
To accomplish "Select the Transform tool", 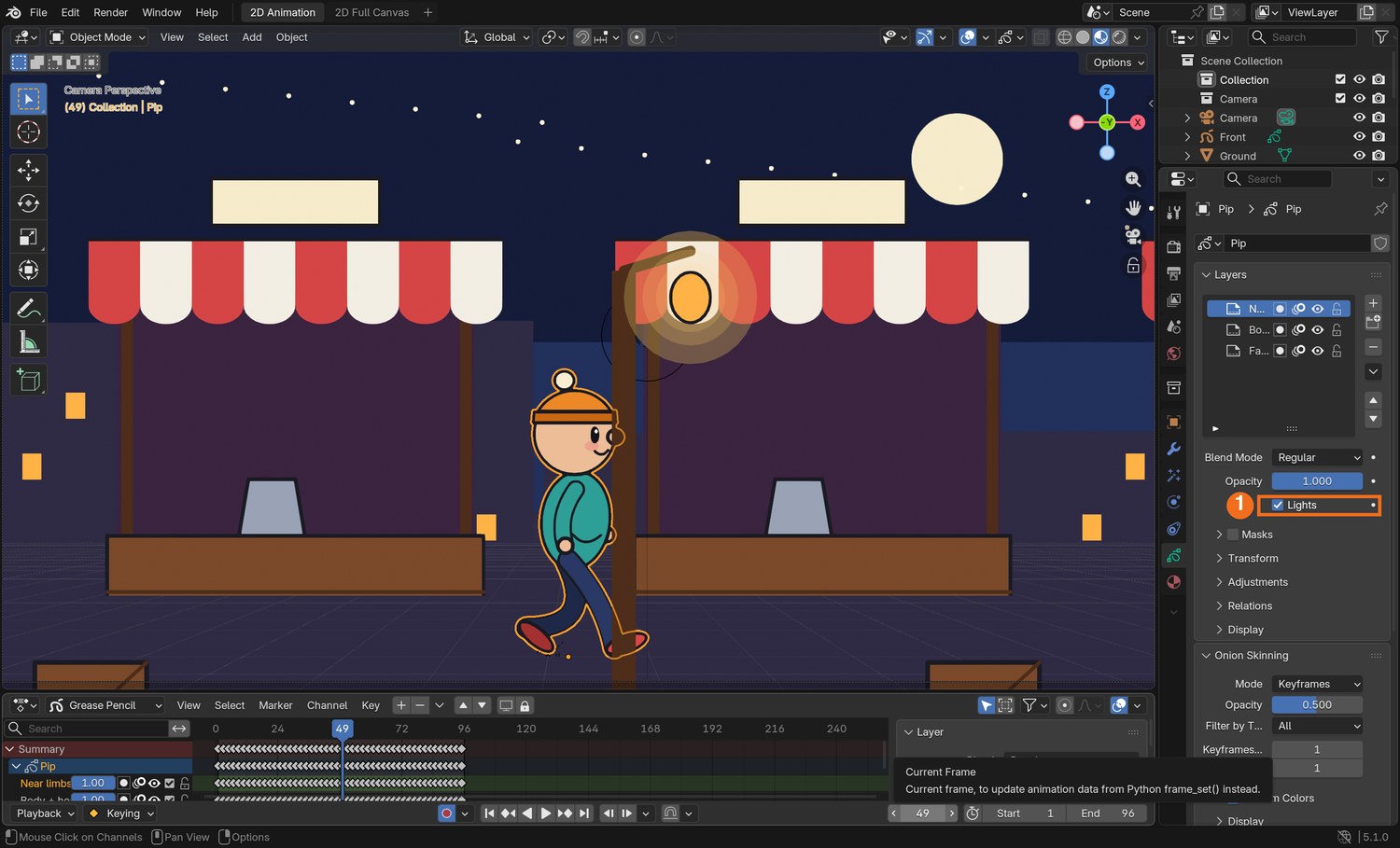I will tap(28, 271).
